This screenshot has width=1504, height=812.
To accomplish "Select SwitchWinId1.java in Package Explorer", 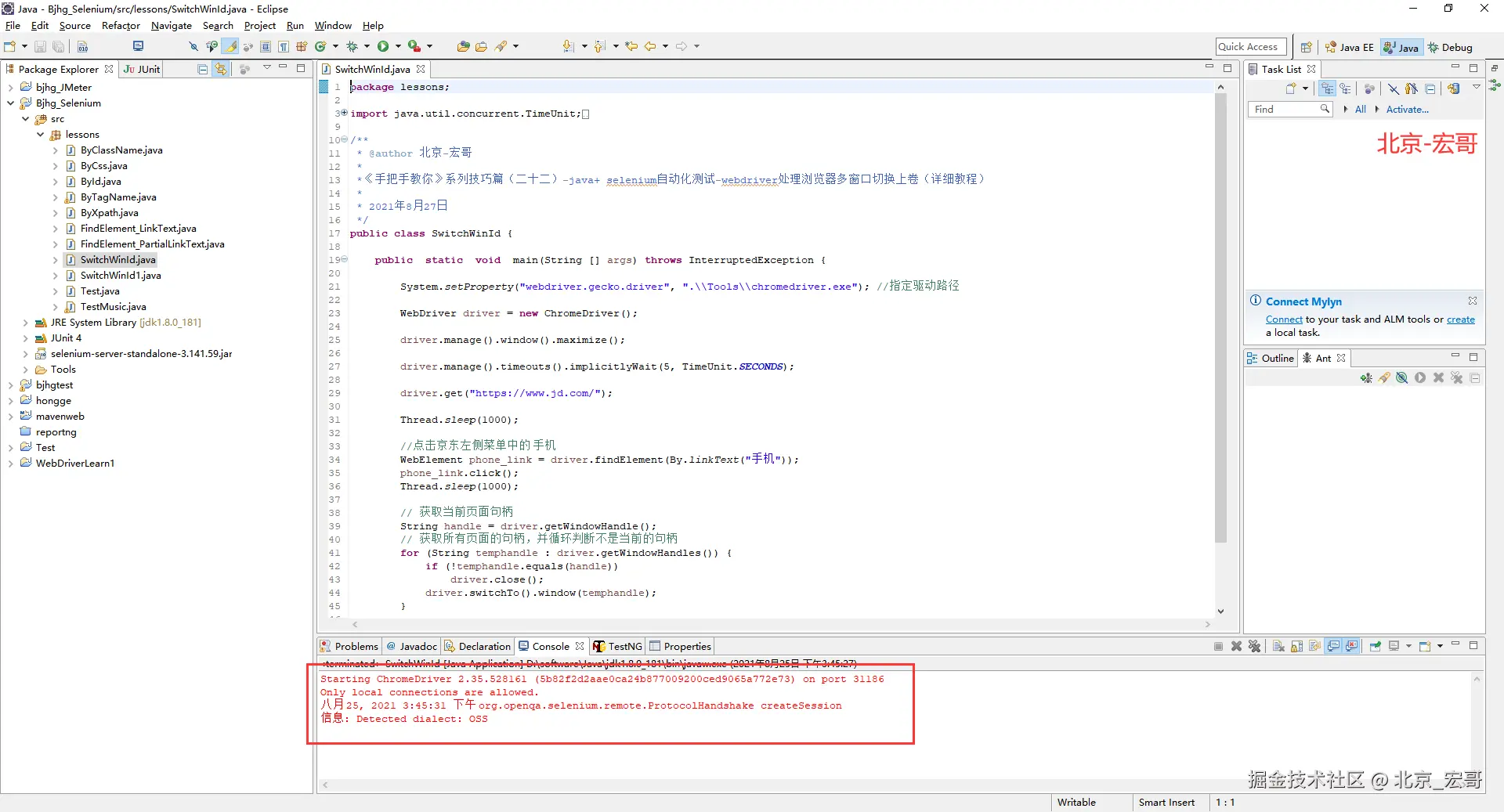I will point(121,276).
